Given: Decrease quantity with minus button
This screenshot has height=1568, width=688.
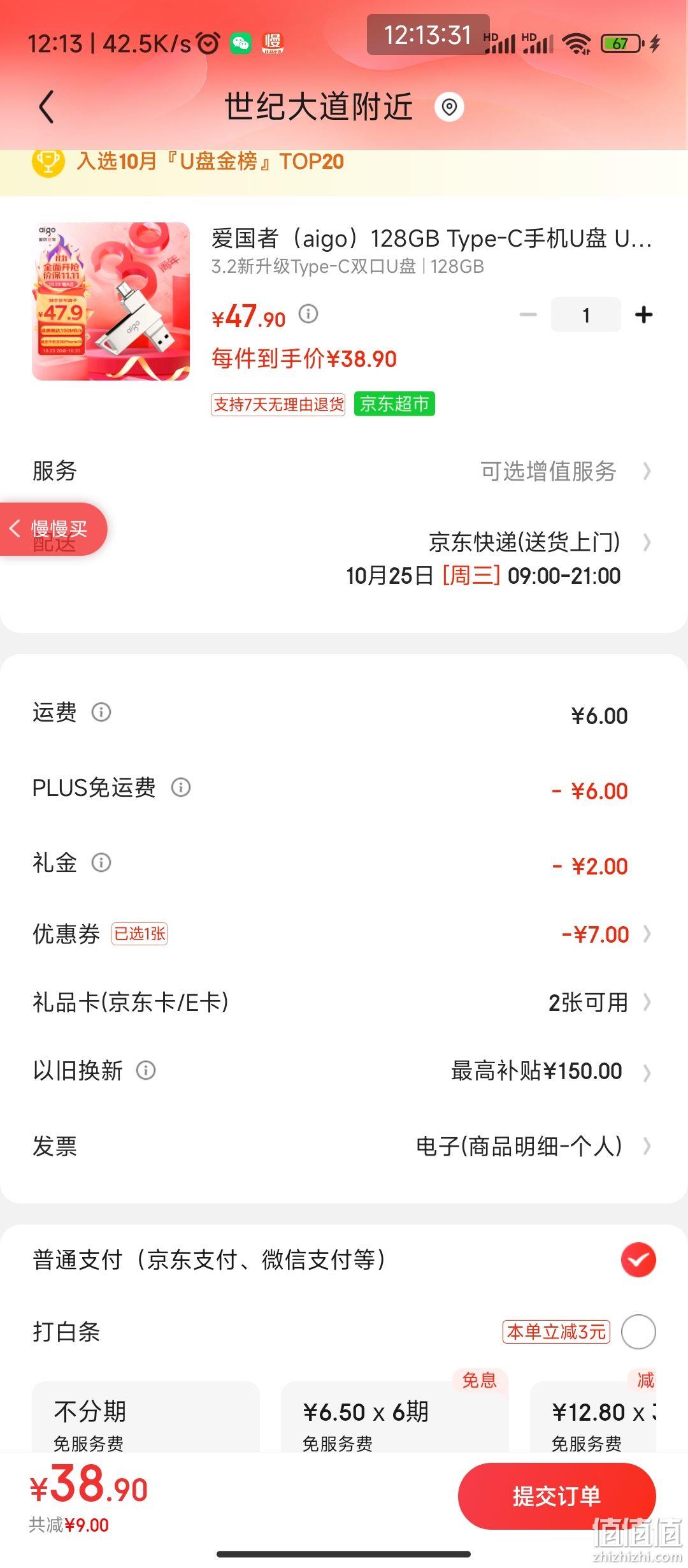Looking at the screenshot, I should 528,314.
